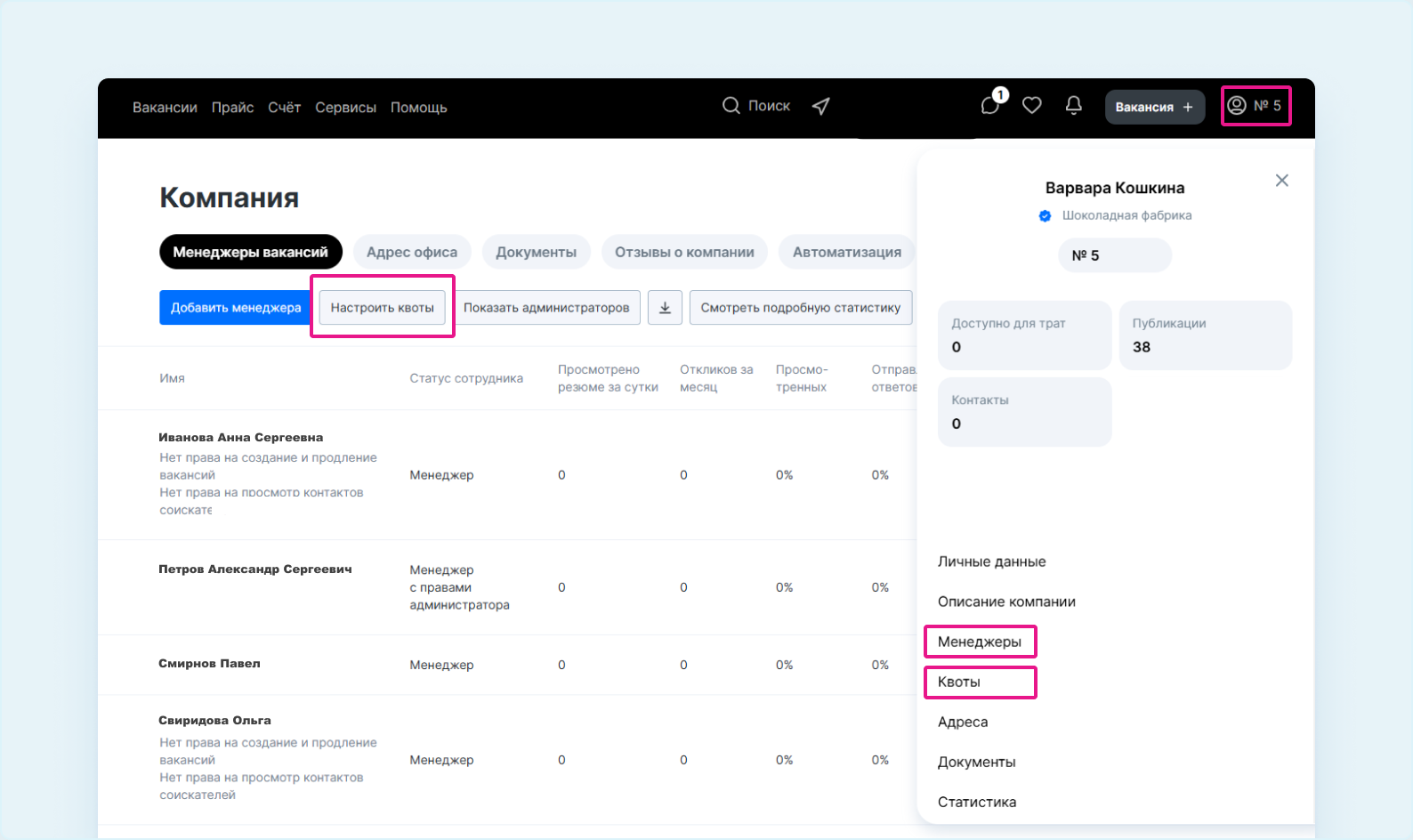Click Показать администраторов button
The height and width of the screenshot is (840, 1413).
pos(546,308)
